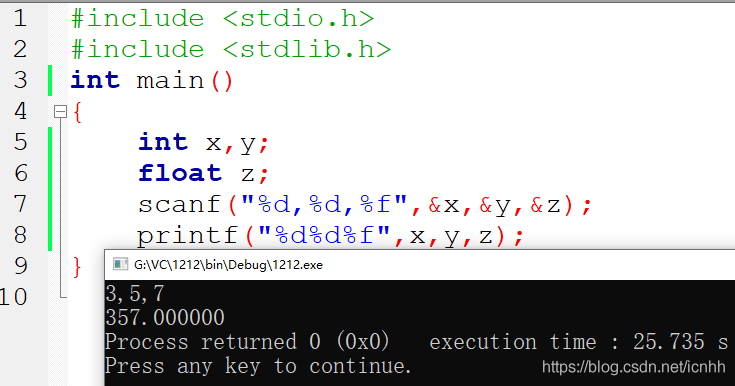Click line number 8 in gutter

pos(20,235)
